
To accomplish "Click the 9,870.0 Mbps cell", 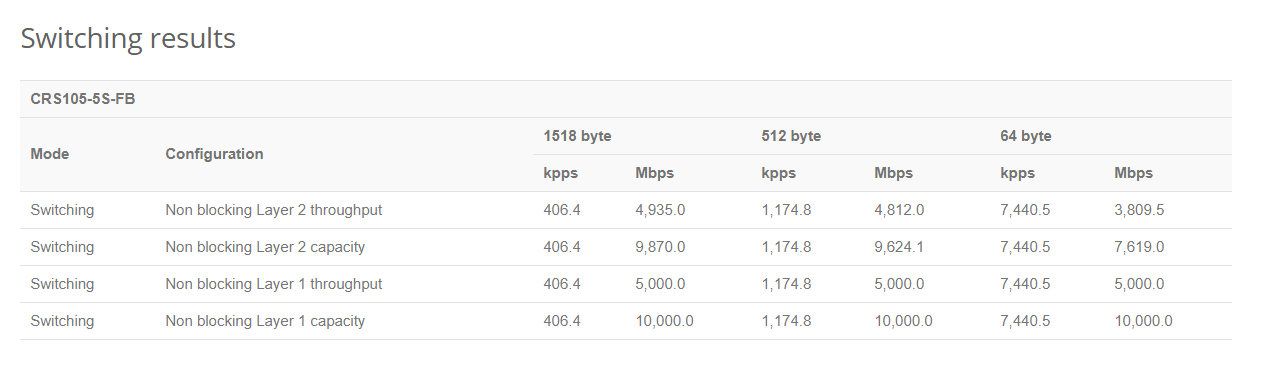I will point(660,247).
